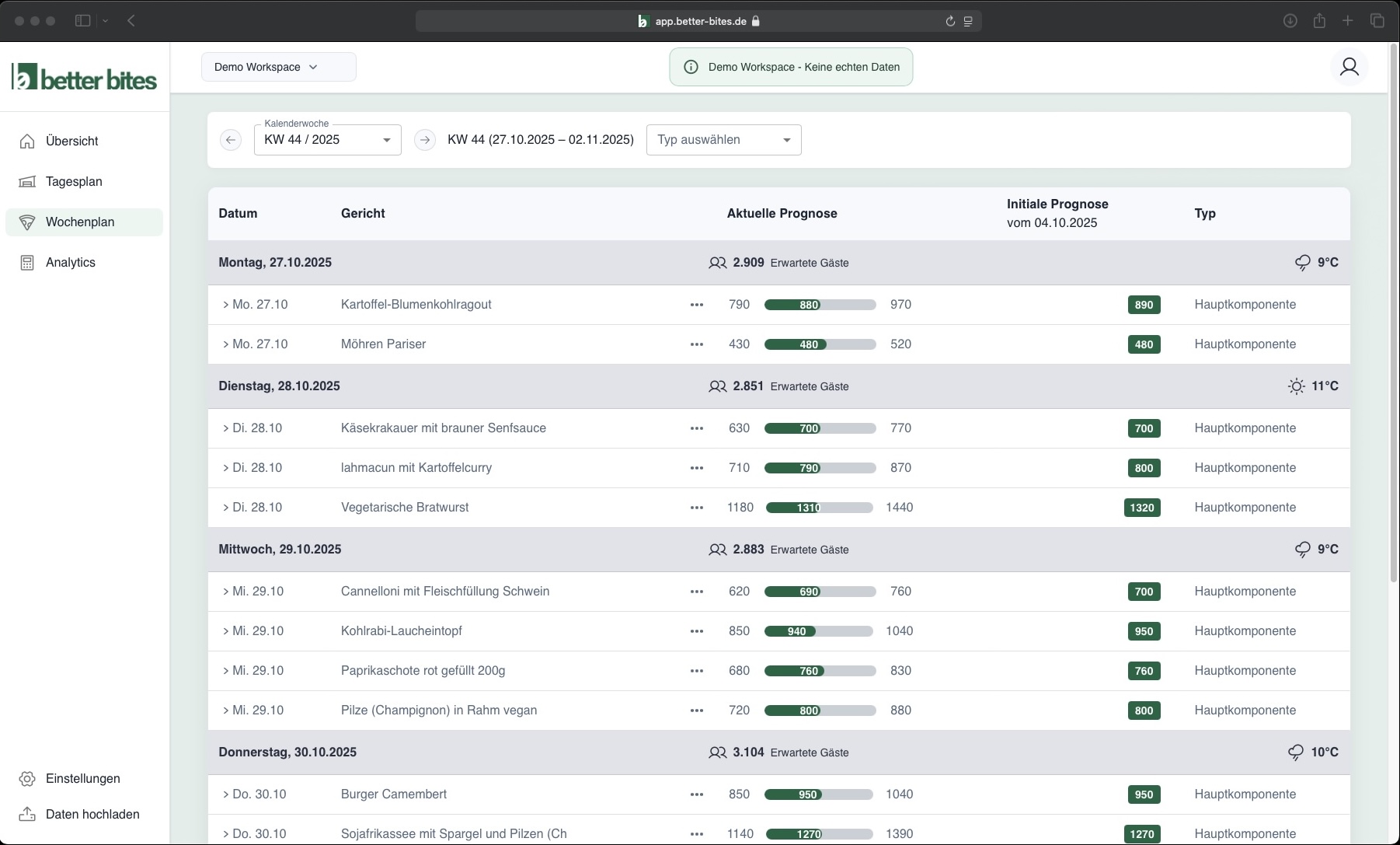The height and width of the screenshot is (845, 1400).
Task: Open Analytics from the sidebar
Action: (70, 263)
